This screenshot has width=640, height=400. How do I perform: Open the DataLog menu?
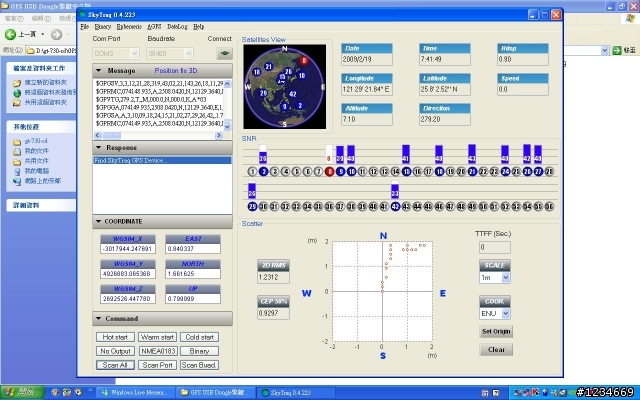tap(177, 27)
